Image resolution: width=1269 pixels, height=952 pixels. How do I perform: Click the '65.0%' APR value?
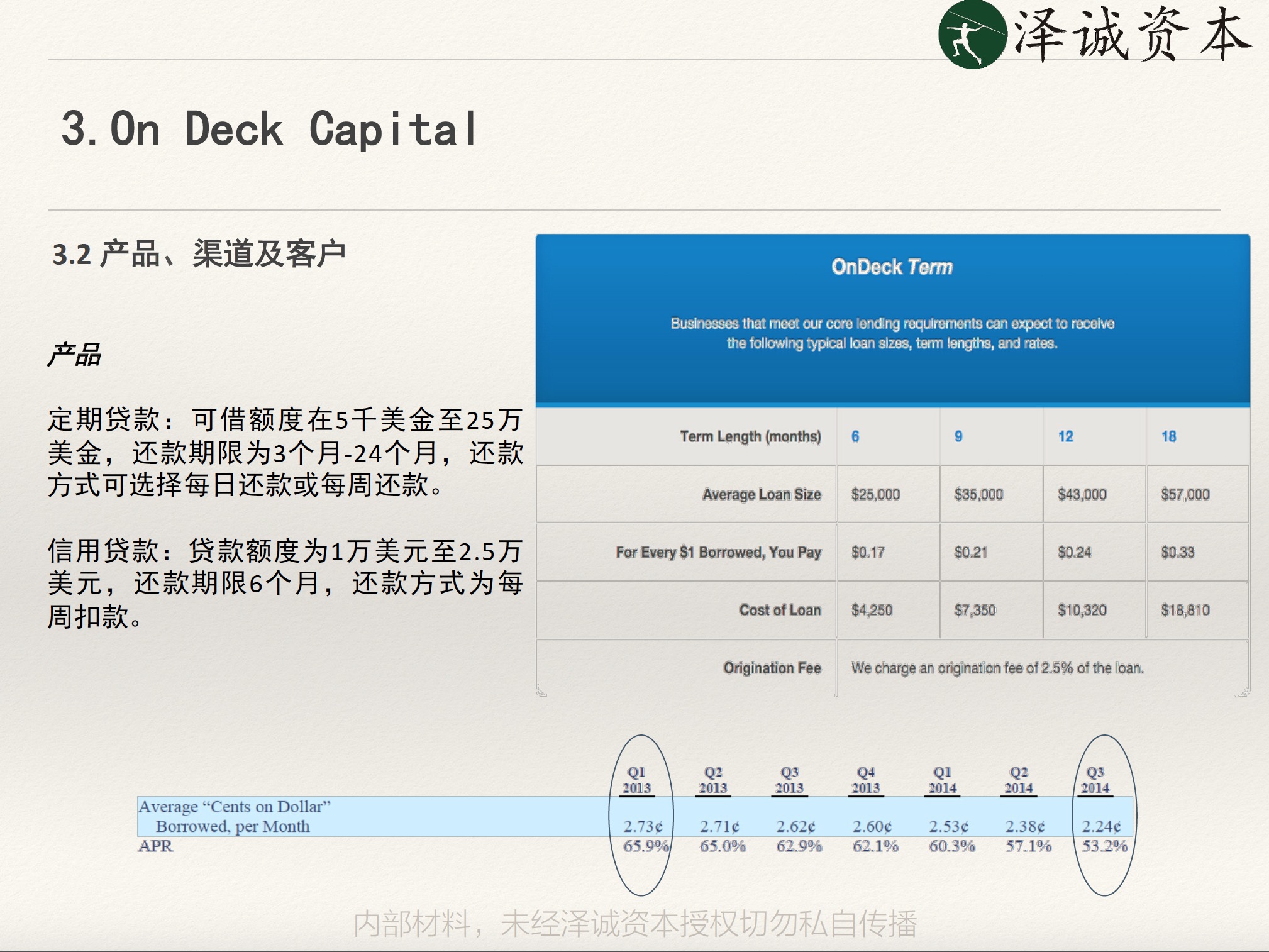[x=723, y=846]
